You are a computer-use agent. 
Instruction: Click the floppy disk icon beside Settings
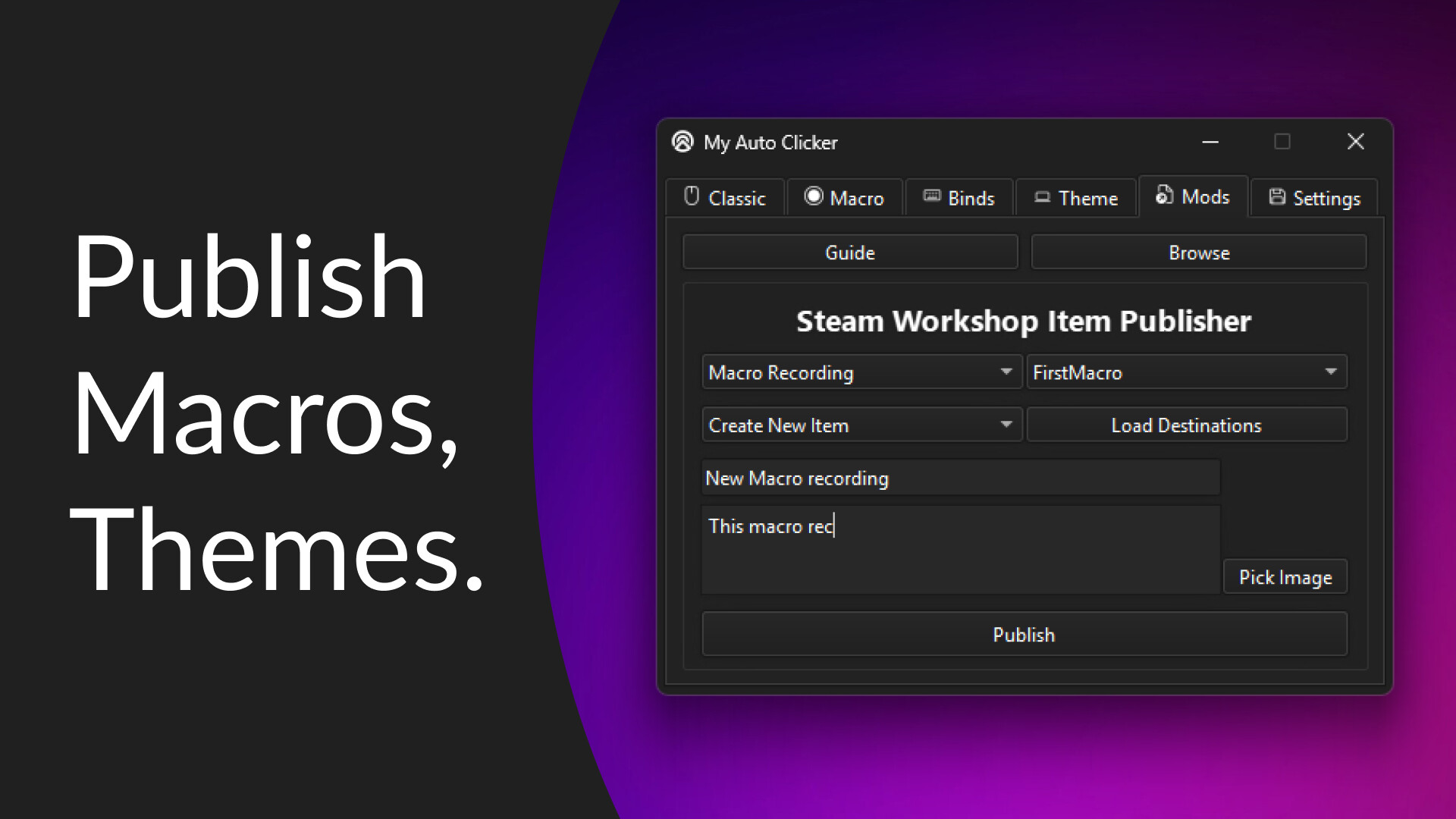[x=1276, y=197]
